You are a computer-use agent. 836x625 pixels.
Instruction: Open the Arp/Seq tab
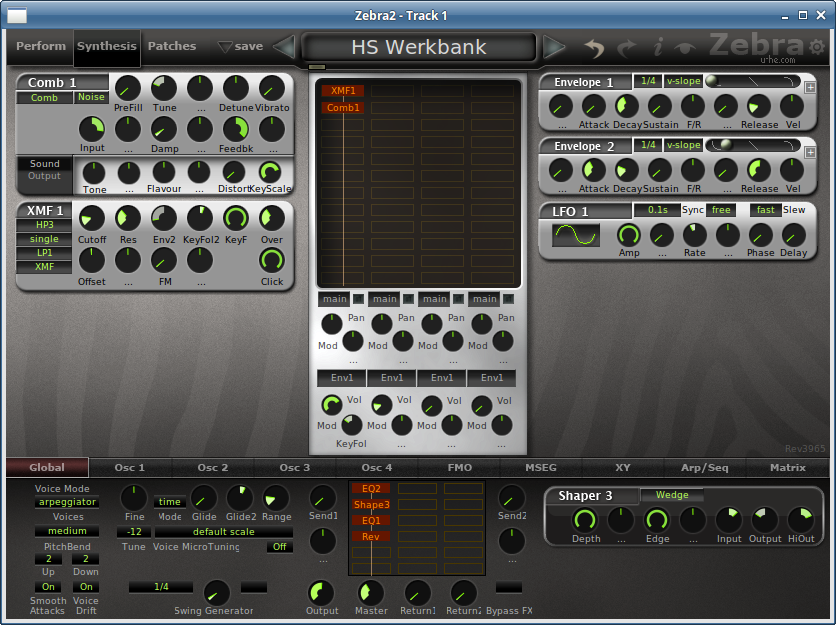tap(704, 468)
